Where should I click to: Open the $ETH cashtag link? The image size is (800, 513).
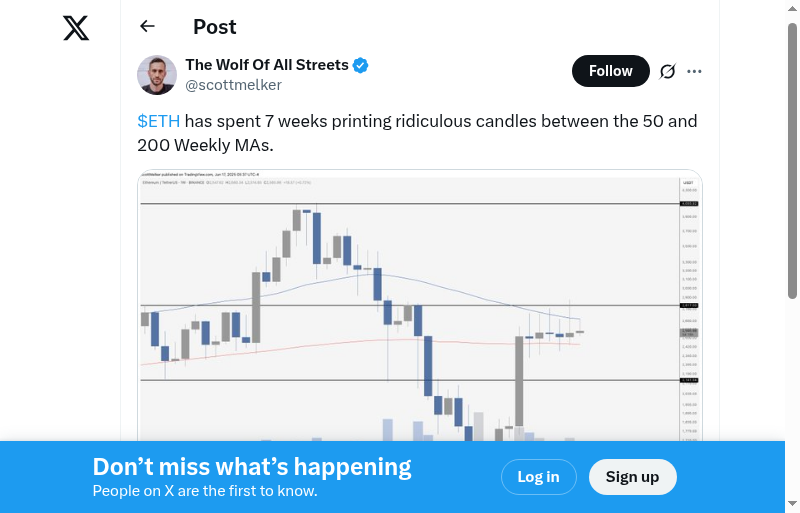pos(159,121)
